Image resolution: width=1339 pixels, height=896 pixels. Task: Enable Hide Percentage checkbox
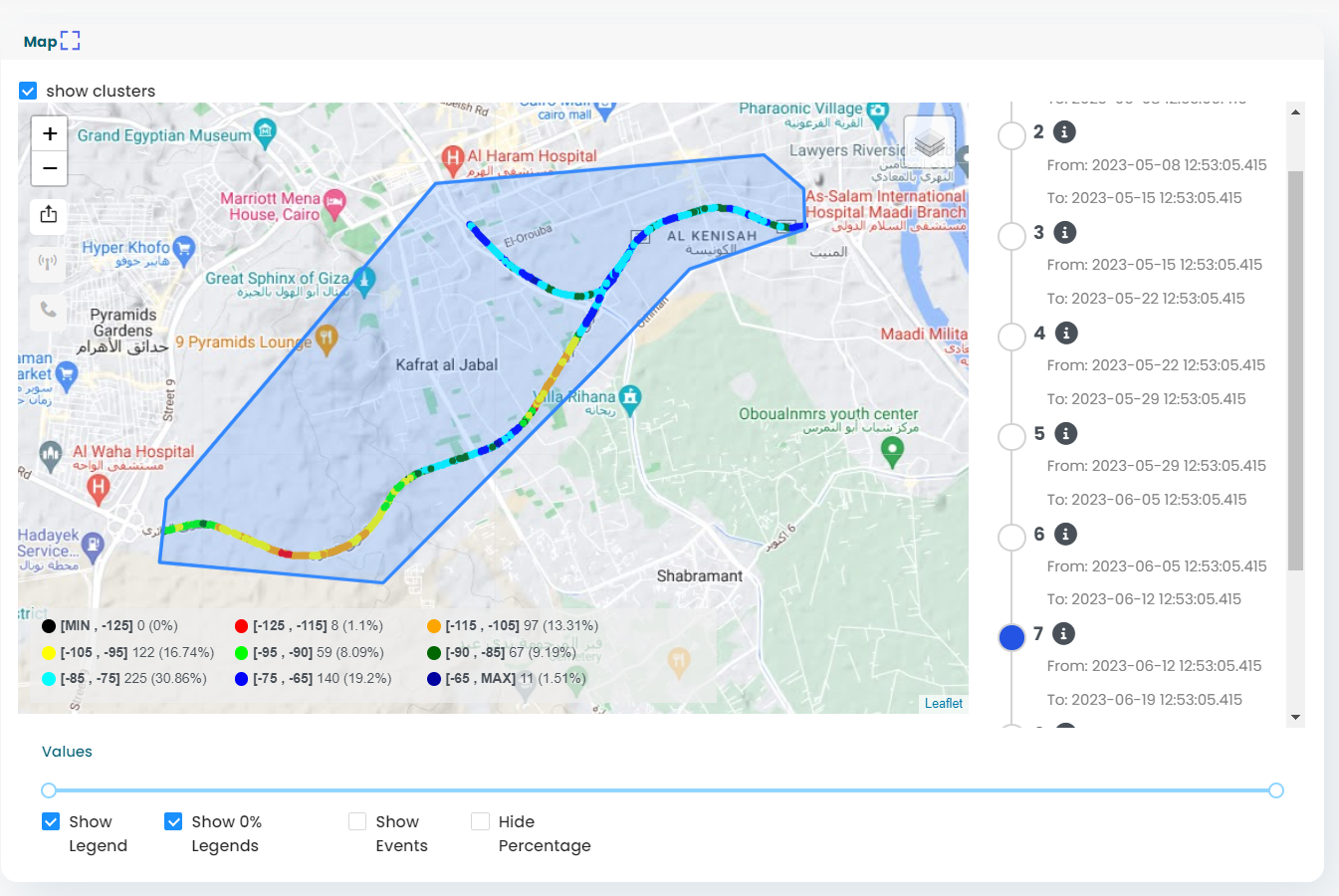(x=480, y=821)
